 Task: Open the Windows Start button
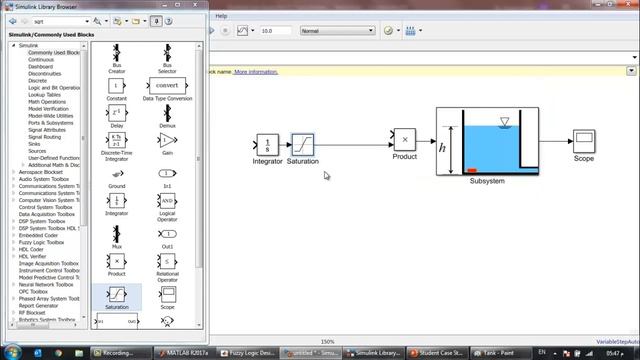click(13, 353)
